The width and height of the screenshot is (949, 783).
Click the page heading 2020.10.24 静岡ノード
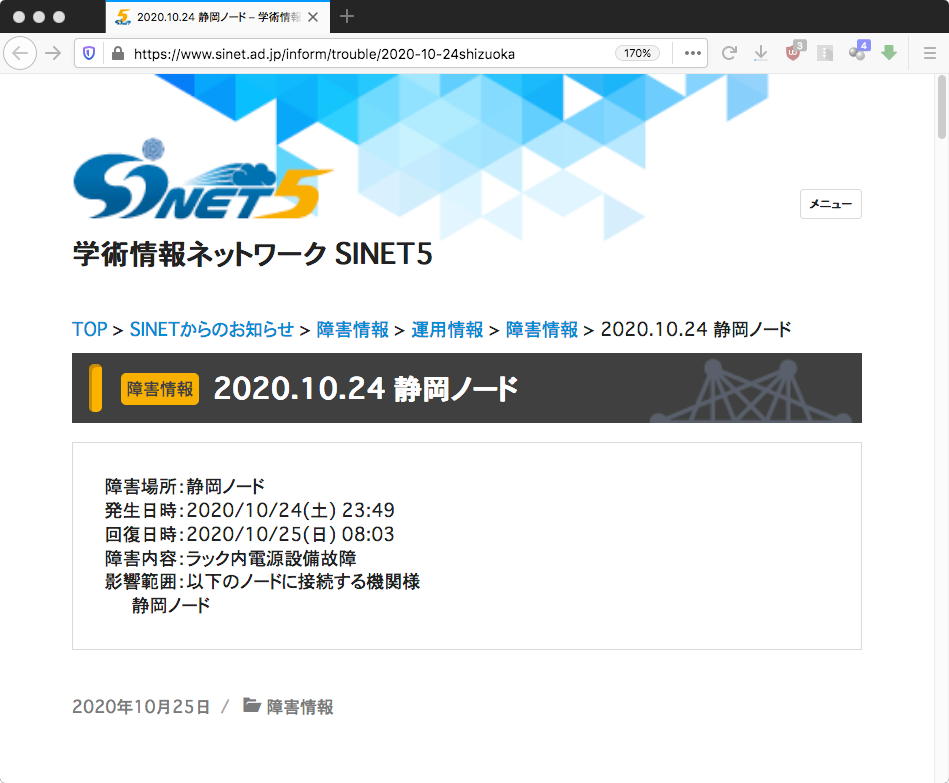click(366, 388)
